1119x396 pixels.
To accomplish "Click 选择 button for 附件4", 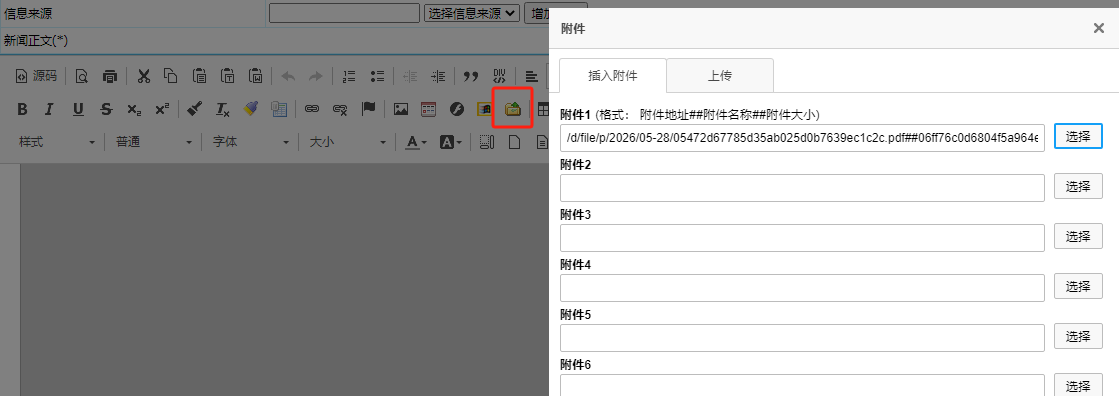I will click(1078, 286).
